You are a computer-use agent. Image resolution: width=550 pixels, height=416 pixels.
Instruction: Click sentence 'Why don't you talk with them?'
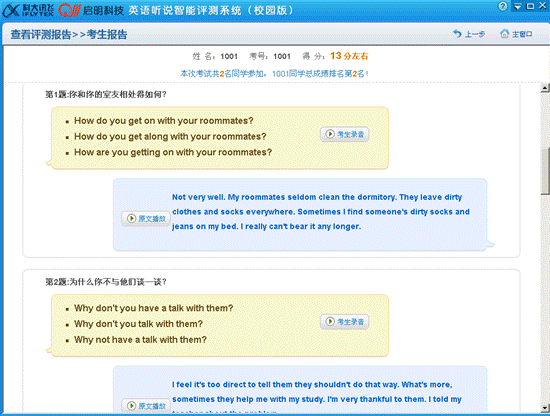pos(139,324)
